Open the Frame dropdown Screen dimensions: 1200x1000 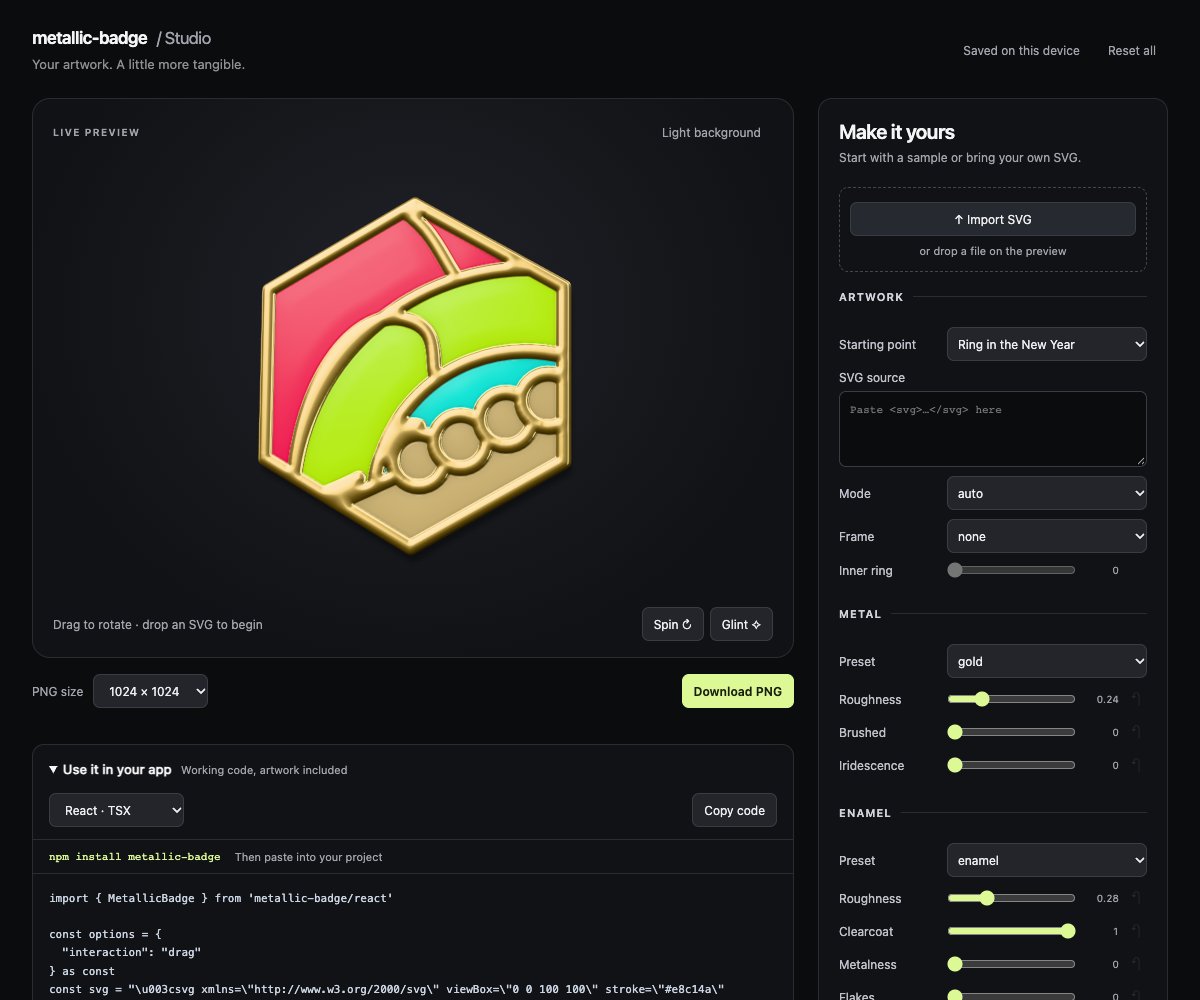[x=1047, y=536]
